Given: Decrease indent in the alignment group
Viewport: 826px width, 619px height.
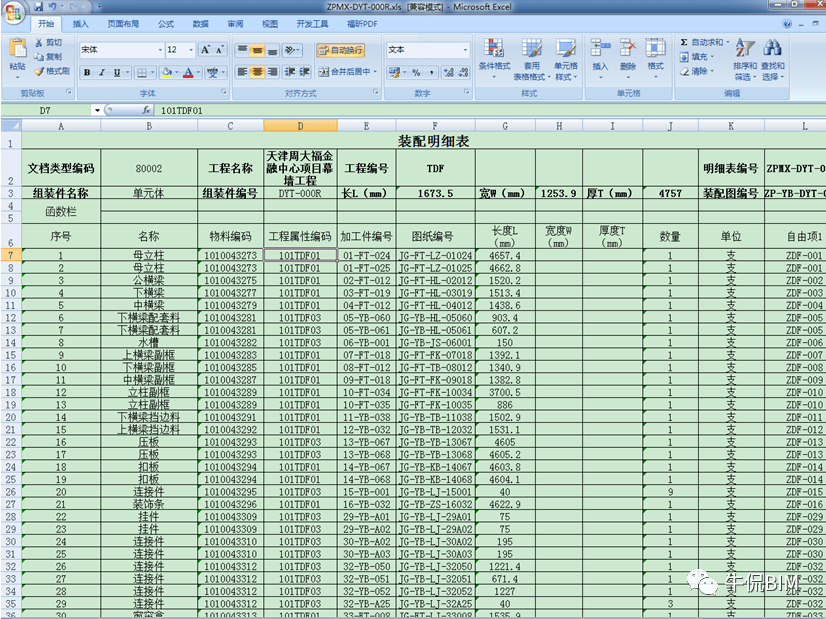Looking at the screenshot, I should [x=290, y=72].
